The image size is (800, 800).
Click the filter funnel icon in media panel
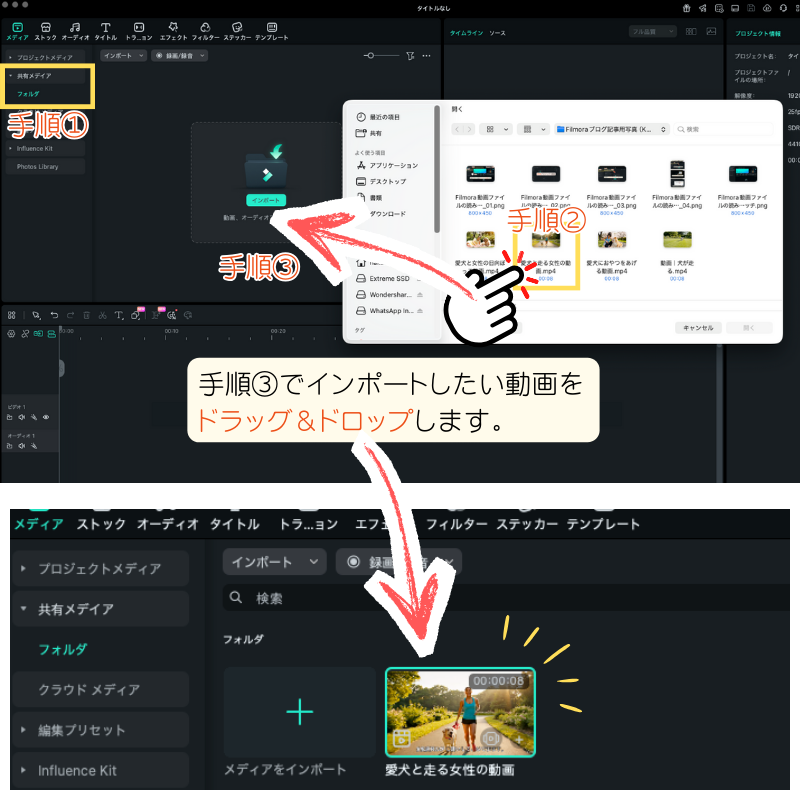pyautogui.click(x=411, y=56)
